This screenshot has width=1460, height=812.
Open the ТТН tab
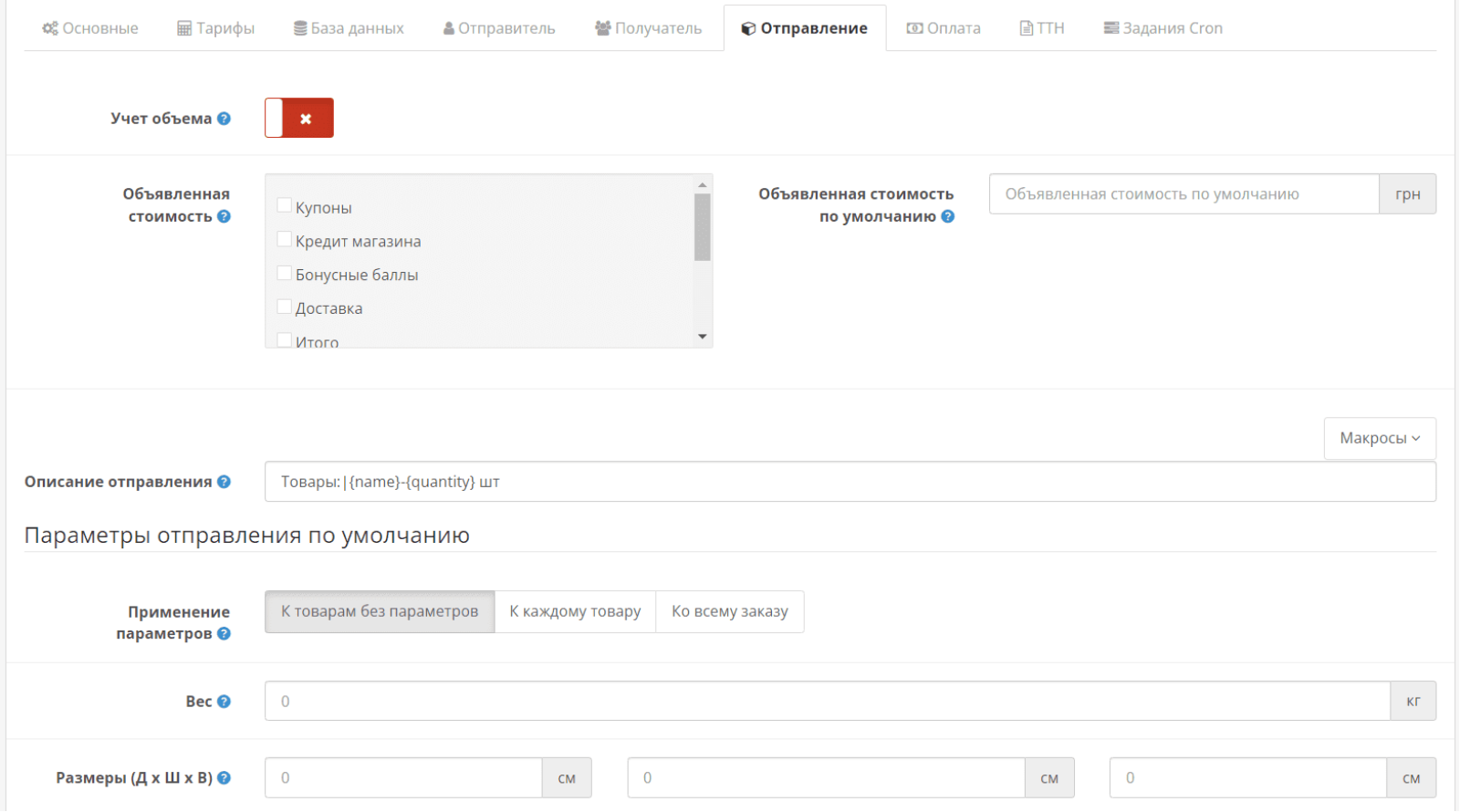[x=1042, y=28]
